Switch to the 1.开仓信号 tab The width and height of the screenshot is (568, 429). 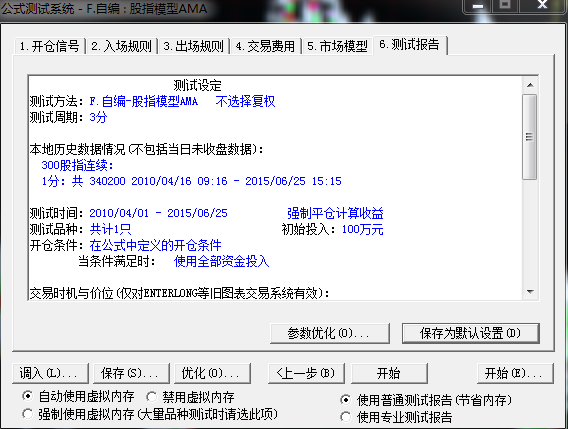click(50, 46)
